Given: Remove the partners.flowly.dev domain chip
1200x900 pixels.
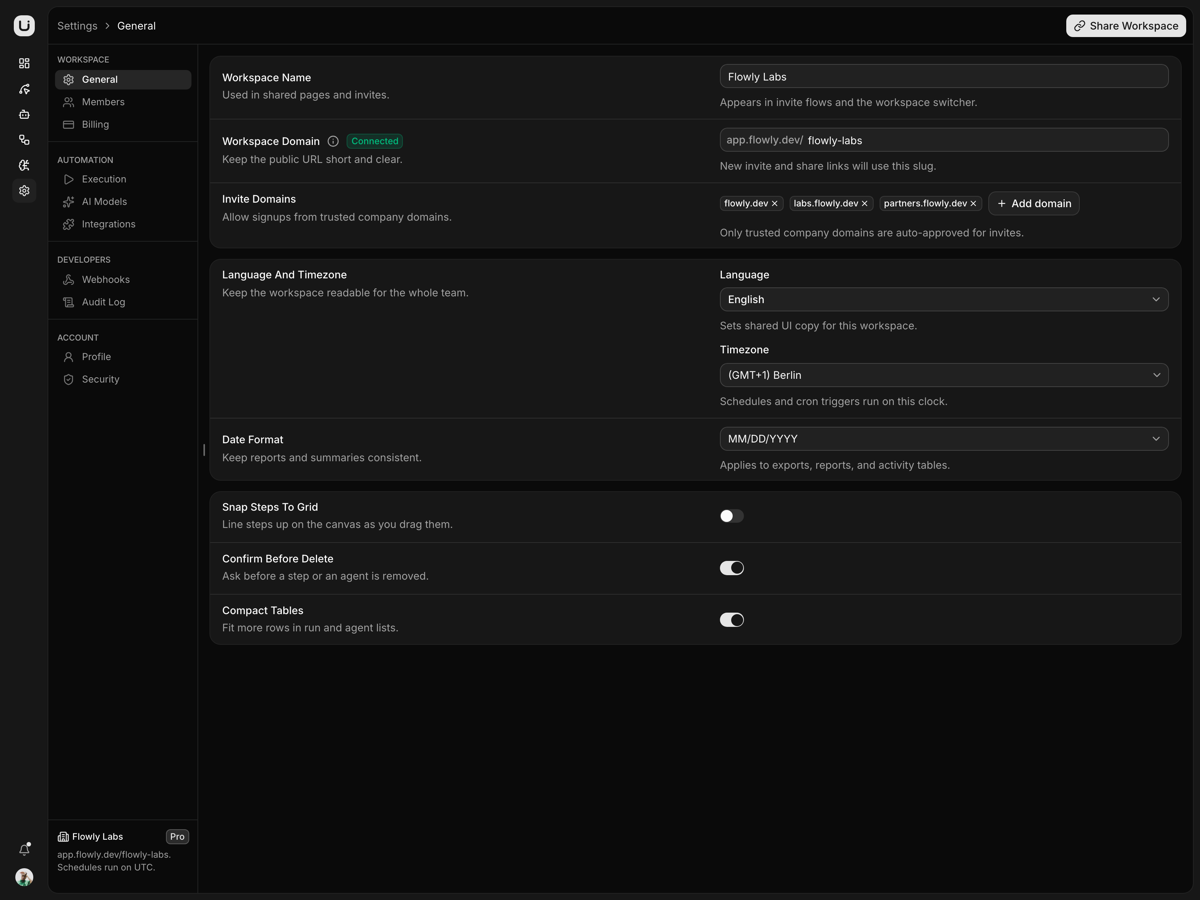Looking at the screenshot, I should 973,204.
